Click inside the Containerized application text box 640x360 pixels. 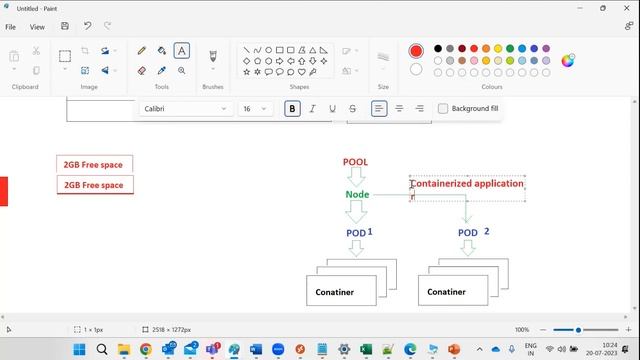(x=467, y=189)
